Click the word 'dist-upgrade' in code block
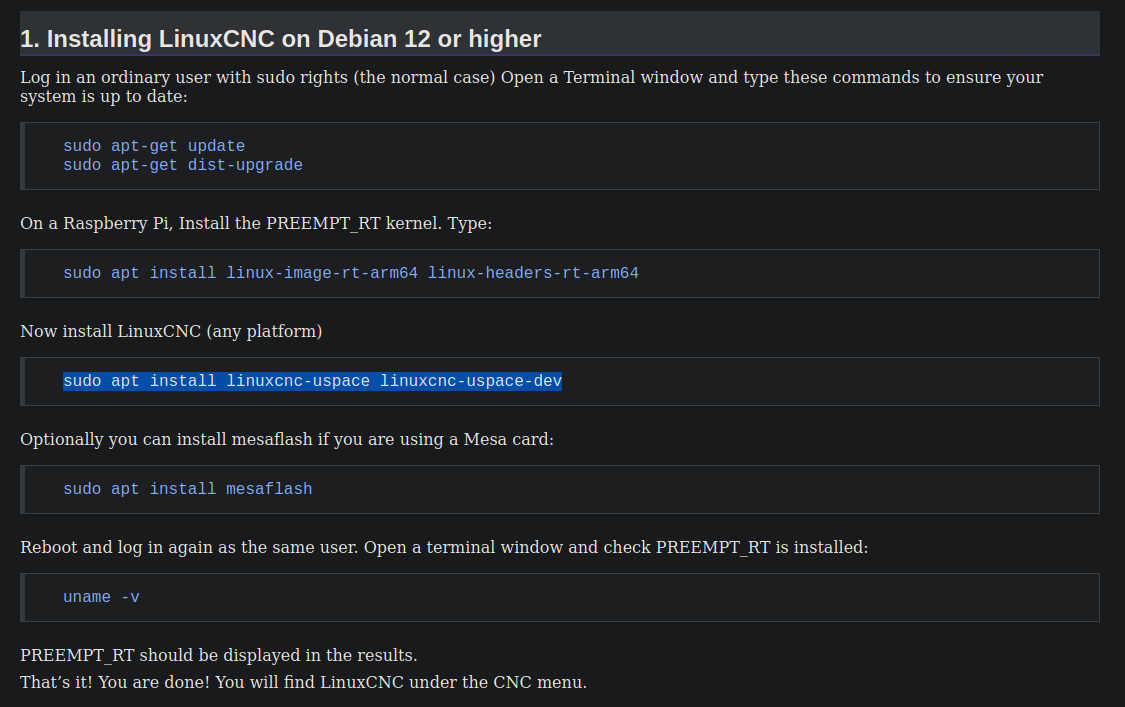 coord(245,165)
